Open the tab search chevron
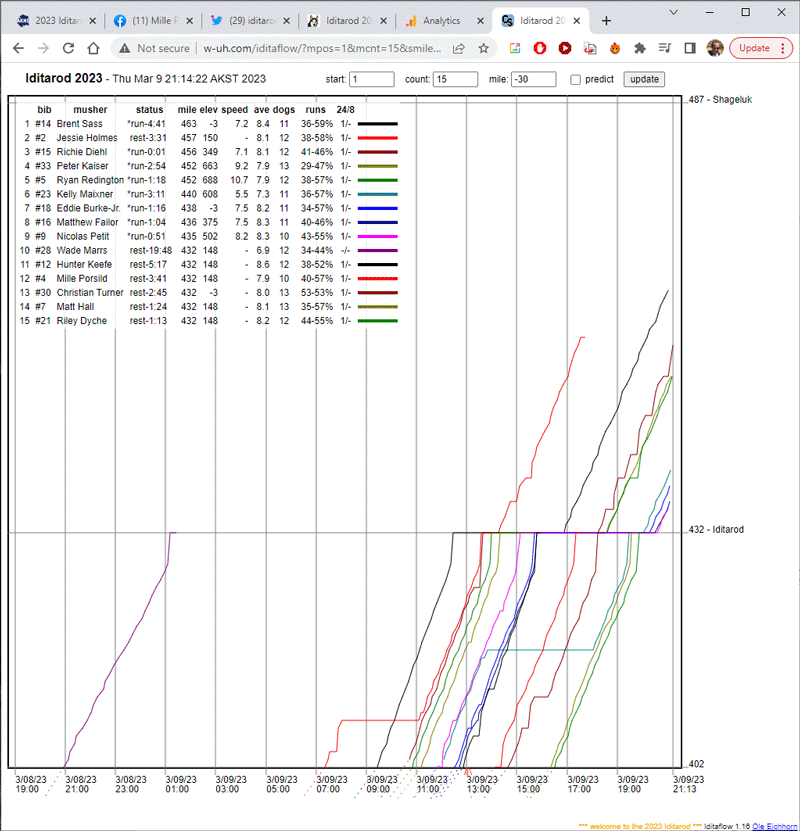Screen dimensions: 800x831 coord(673,12)
